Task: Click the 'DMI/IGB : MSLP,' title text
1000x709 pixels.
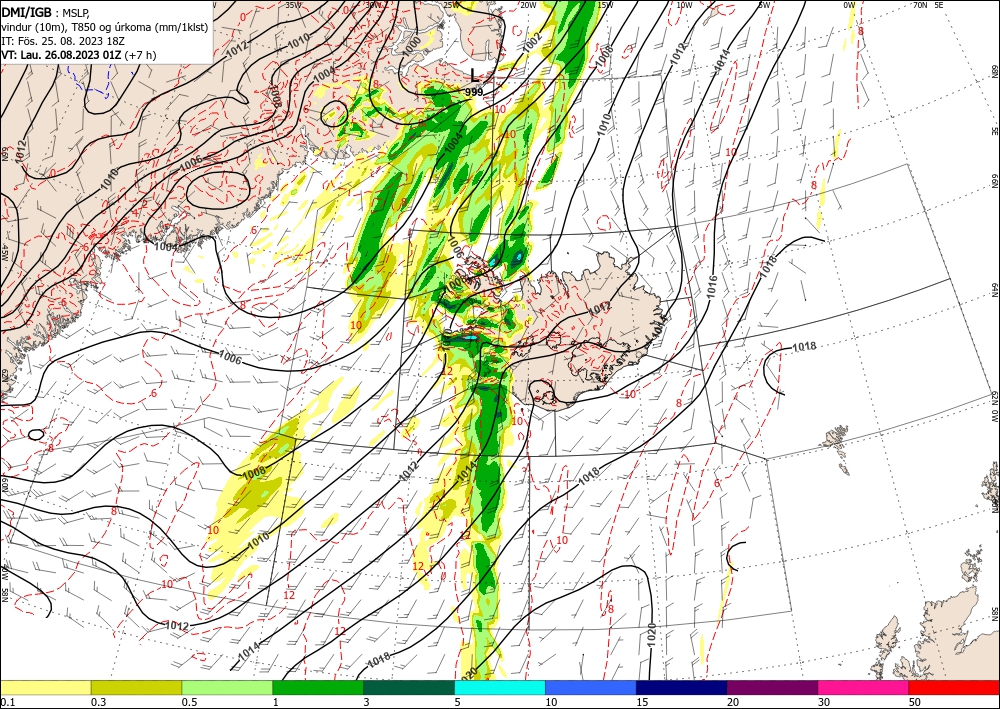Action: point(46,12)
